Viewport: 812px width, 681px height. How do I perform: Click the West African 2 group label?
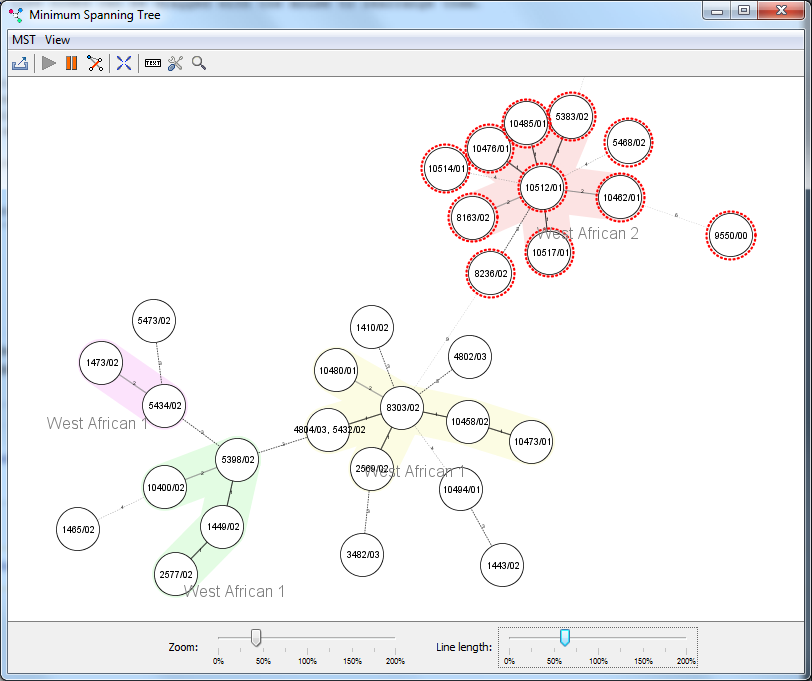(x=588, y=234)
